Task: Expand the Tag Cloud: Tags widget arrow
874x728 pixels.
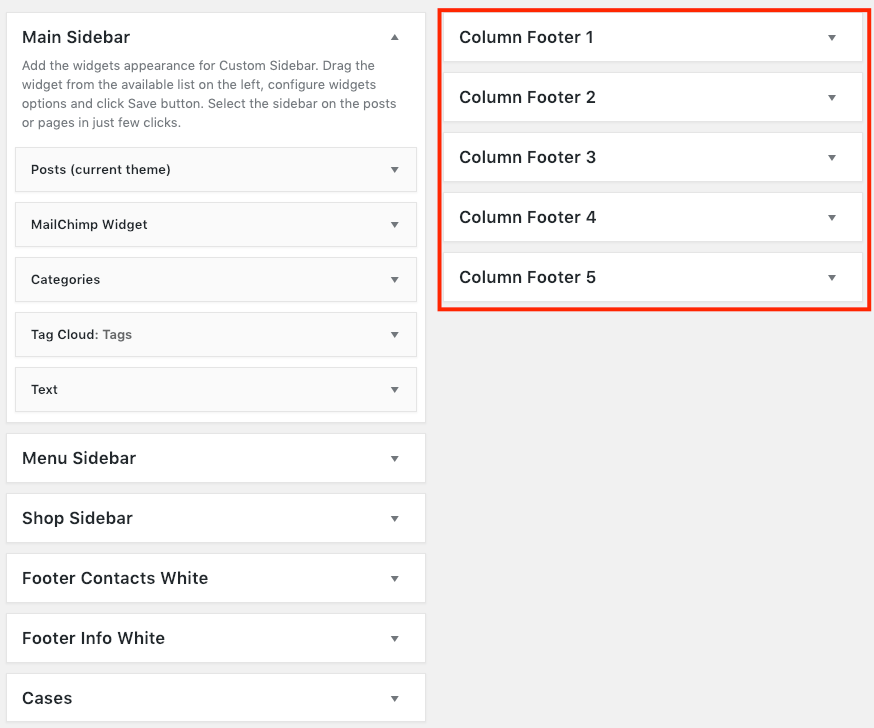Action: tap(395, 334)
